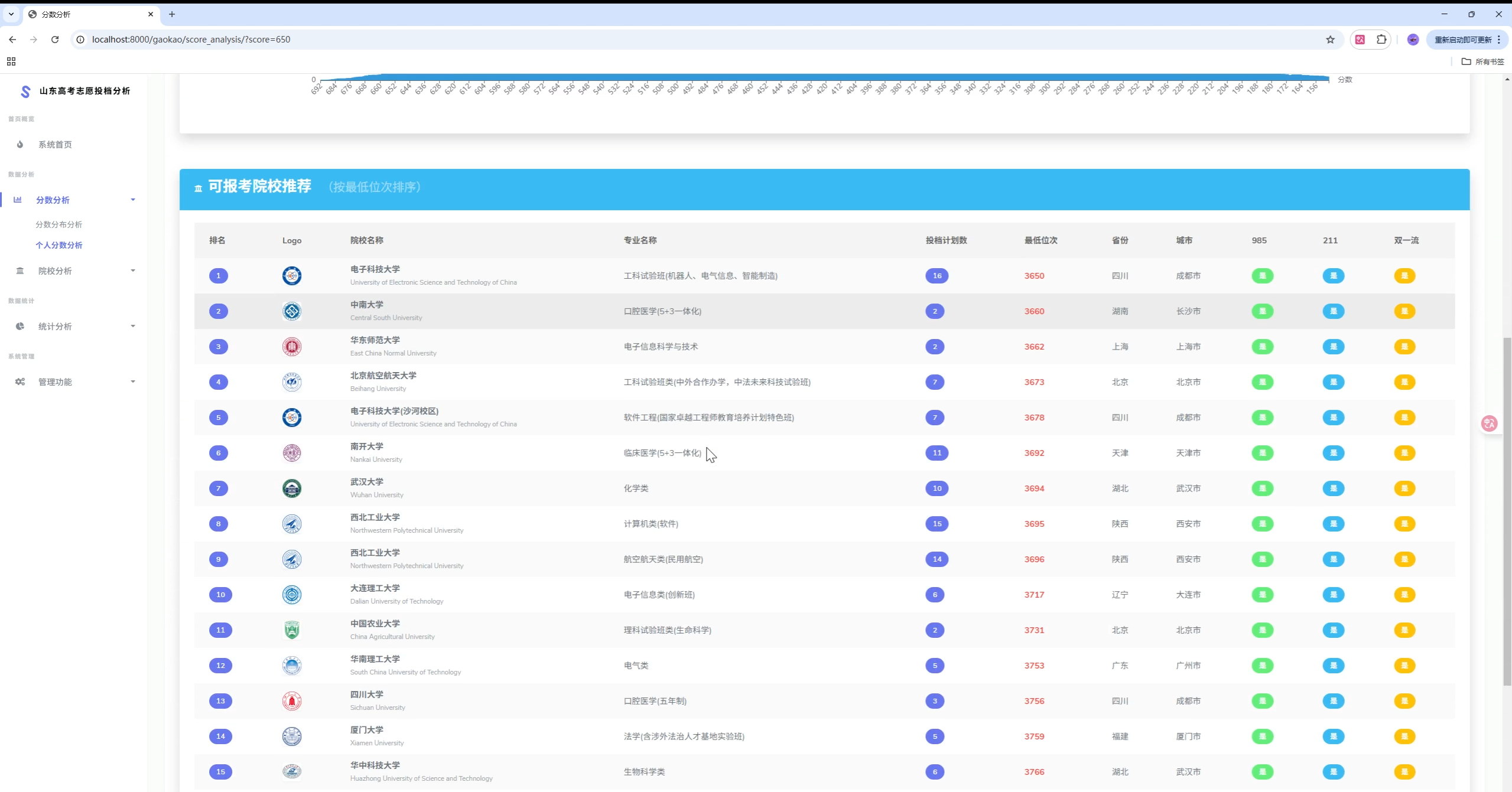Click major 口腔医学(5+3一体化)
This screenshot has width=1512, height=792.
[x=662, y=311]
